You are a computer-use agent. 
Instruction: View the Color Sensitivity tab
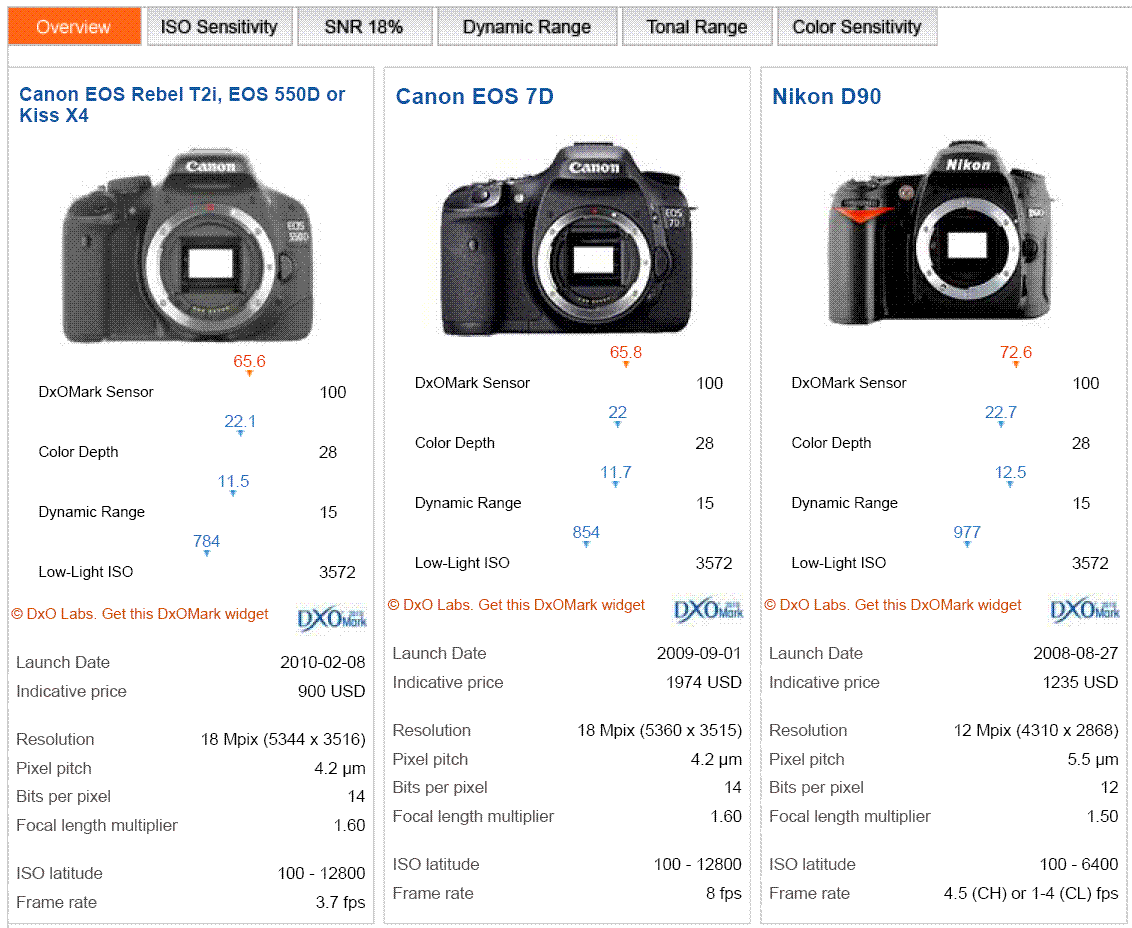click(857, 27)
